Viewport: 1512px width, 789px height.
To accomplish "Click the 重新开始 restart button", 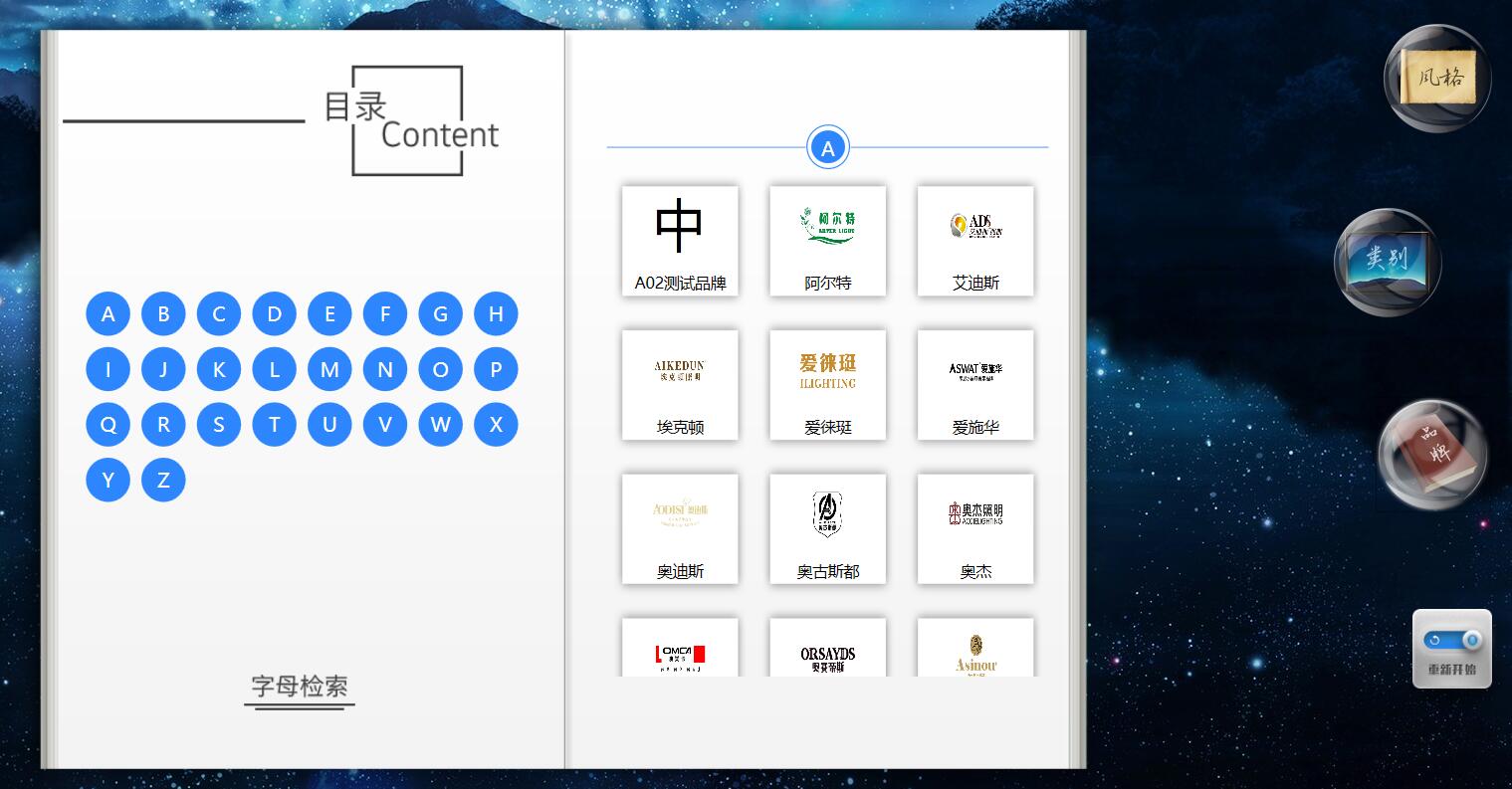I will pyautogui.click(x=1452, y=649).
